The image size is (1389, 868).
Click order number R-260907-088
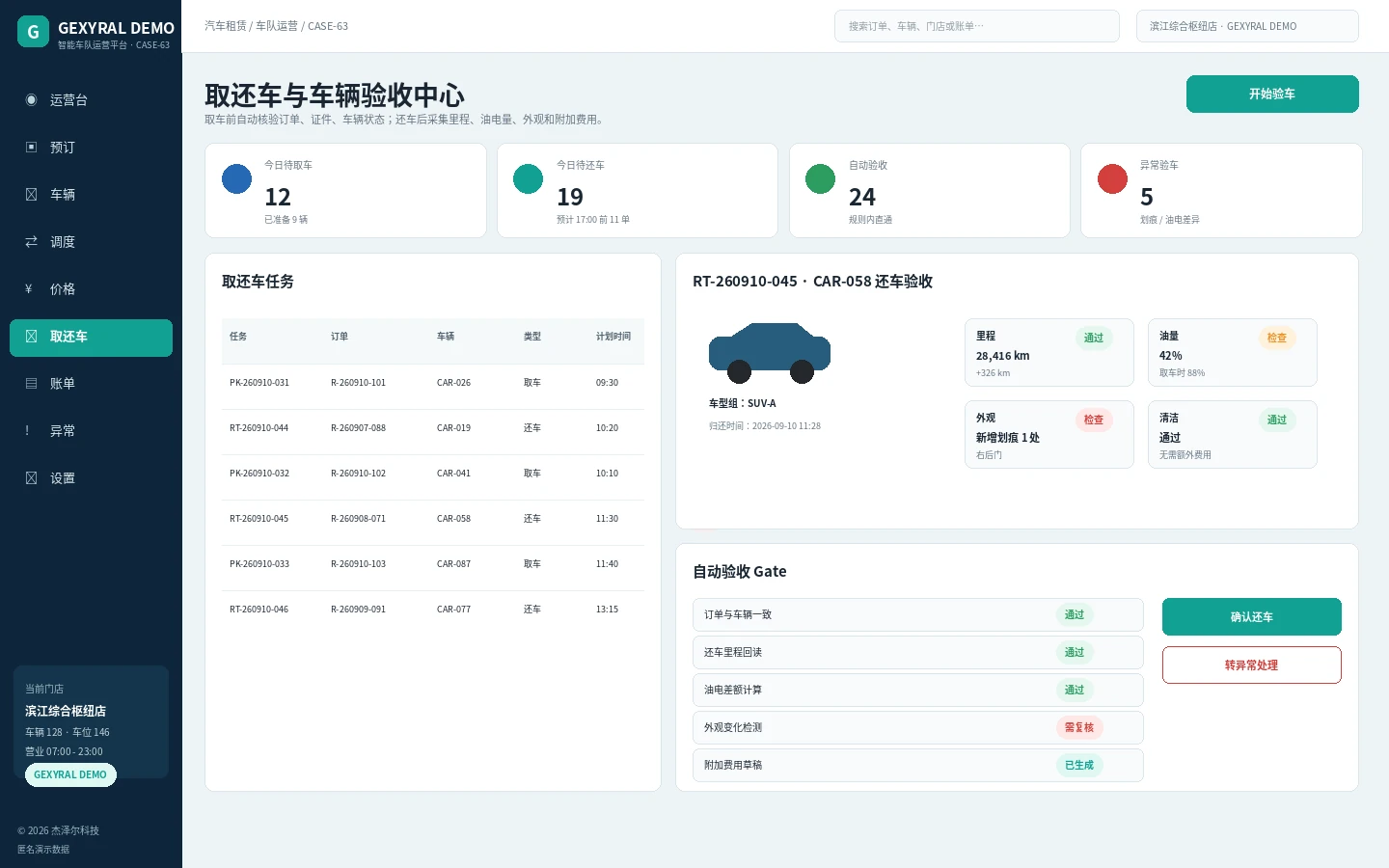[x=358, y=428]
